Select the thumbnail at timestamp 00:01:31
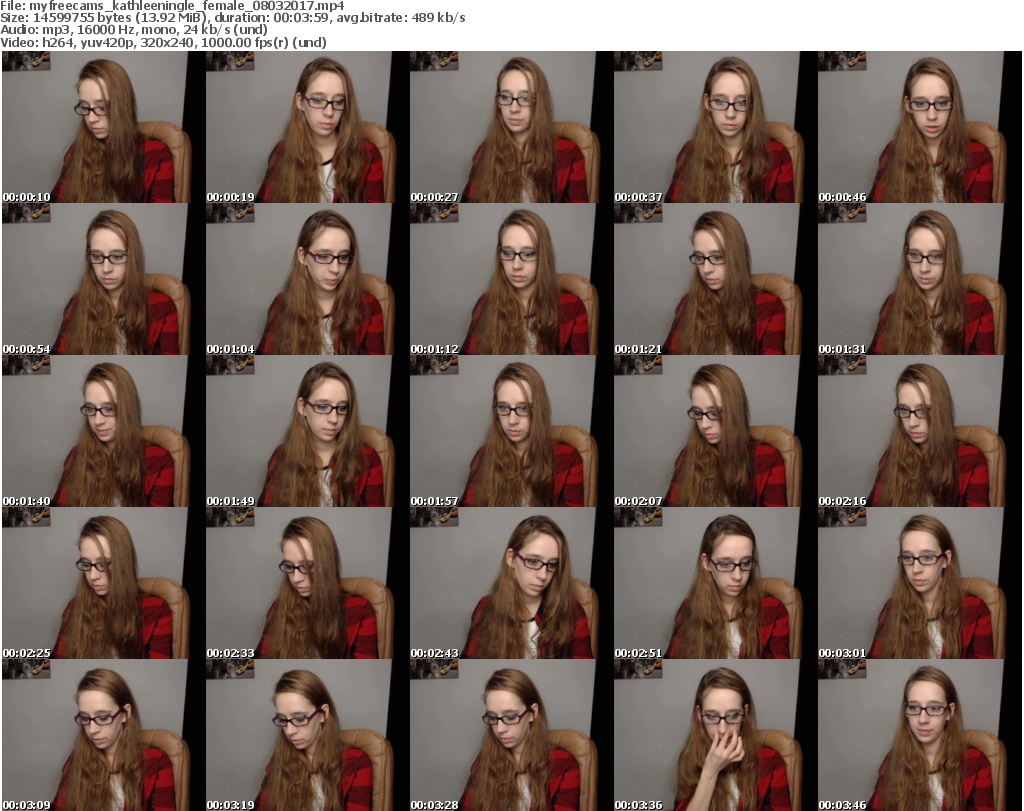This screenshot has width=1024, height=811. pyautogui.click(x=920, y=279)
